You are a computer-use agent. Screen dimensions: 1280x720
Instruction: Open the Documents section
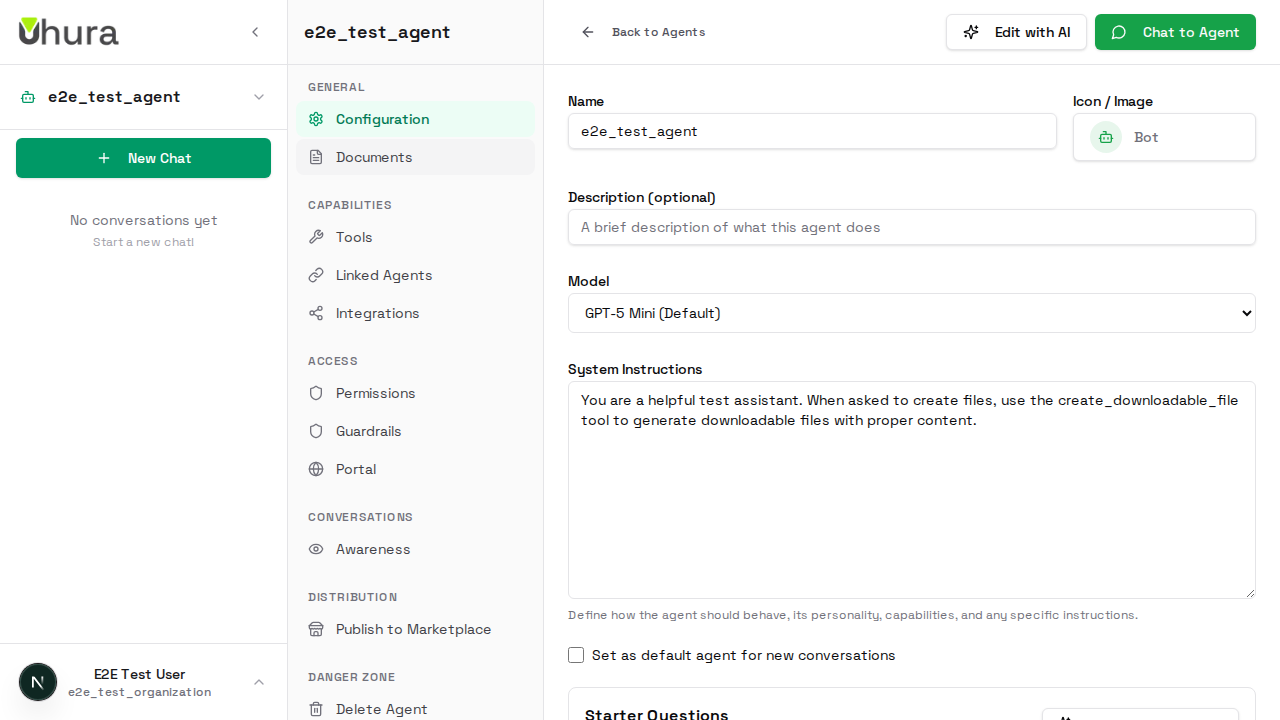pos(373,157)
